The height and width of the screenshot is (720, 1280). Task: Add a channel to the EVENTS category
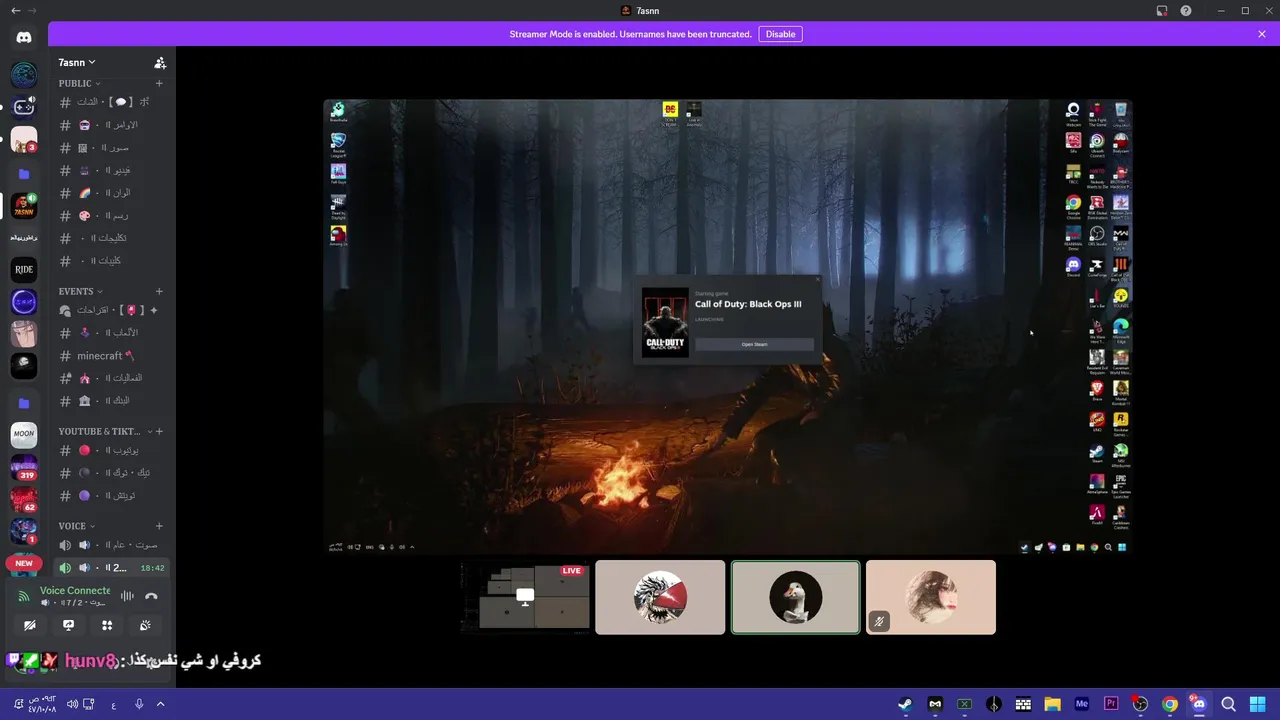(x=159, y=291)
